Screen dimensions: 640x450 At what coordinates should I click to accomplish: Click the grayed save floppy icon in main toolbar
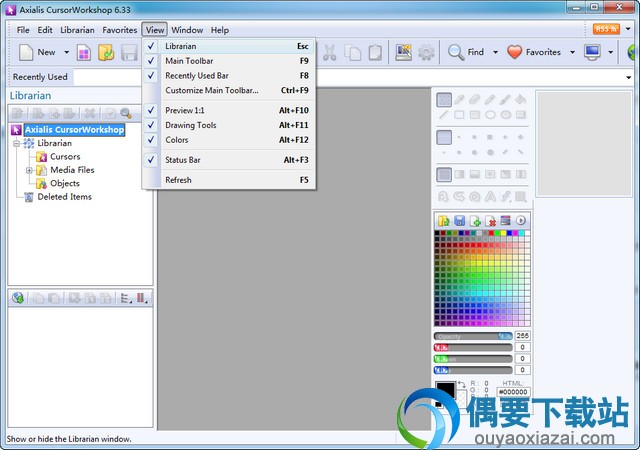tap(129, 53)
